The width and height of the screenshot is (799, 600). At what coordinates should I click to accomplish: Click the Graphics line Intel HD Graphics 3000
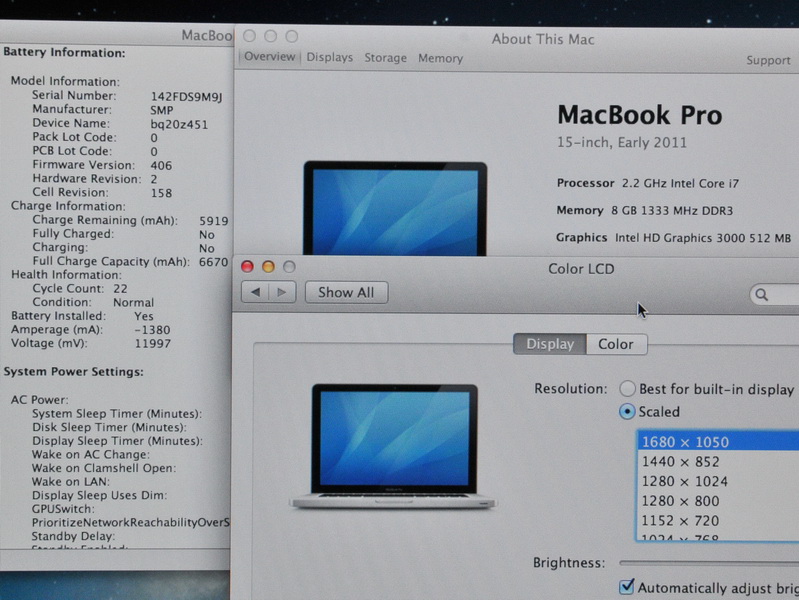(674, 238)
